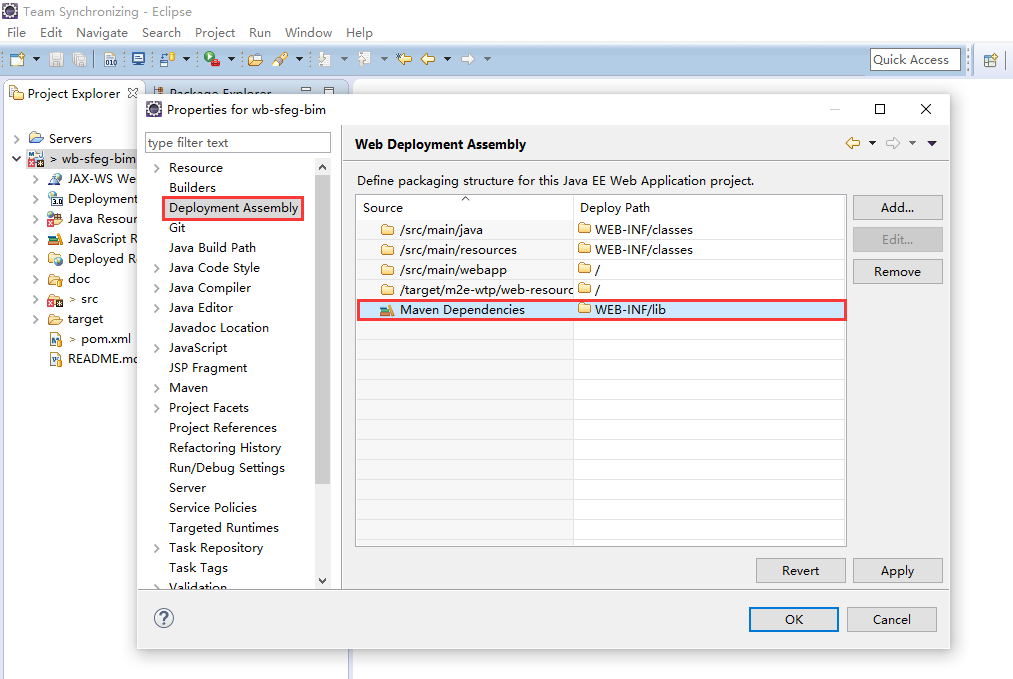Screen dimensions: 1013x679
Task: Select Java Build Path in properties list
Action: click(212, 248)
